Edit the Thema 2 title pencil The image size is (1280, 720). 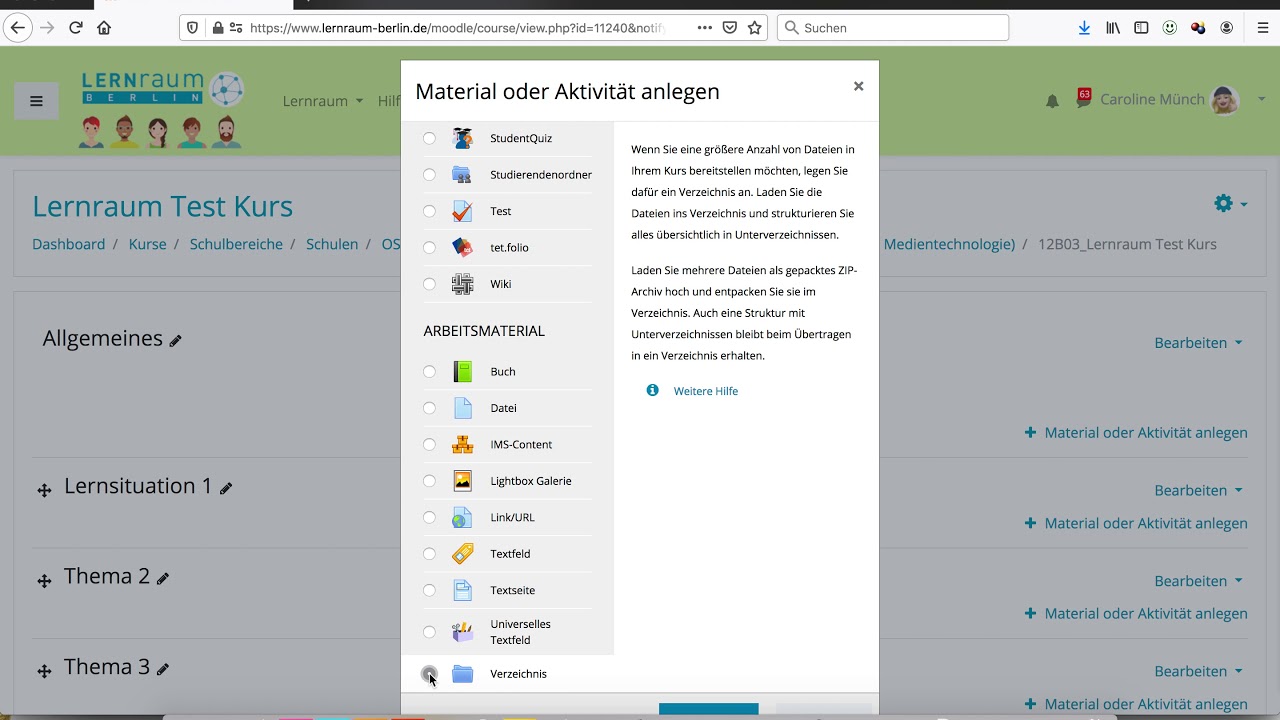pyautogui.click(x=163, y=578)
